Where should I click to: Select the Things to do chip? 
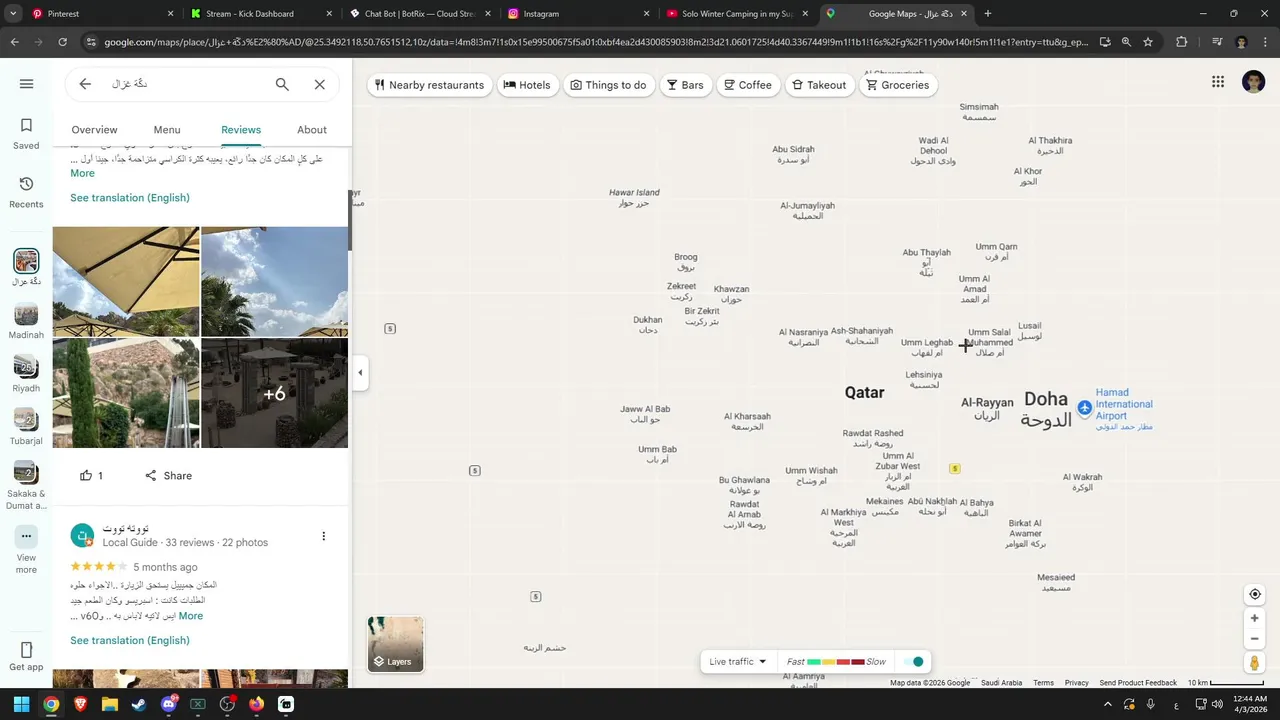[608, 85]
